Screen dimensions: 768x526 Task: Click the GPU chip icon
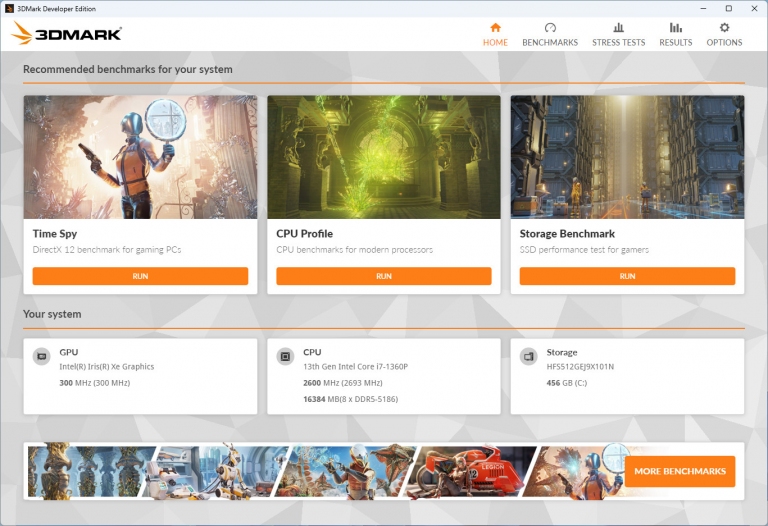[x=42, y=356]
